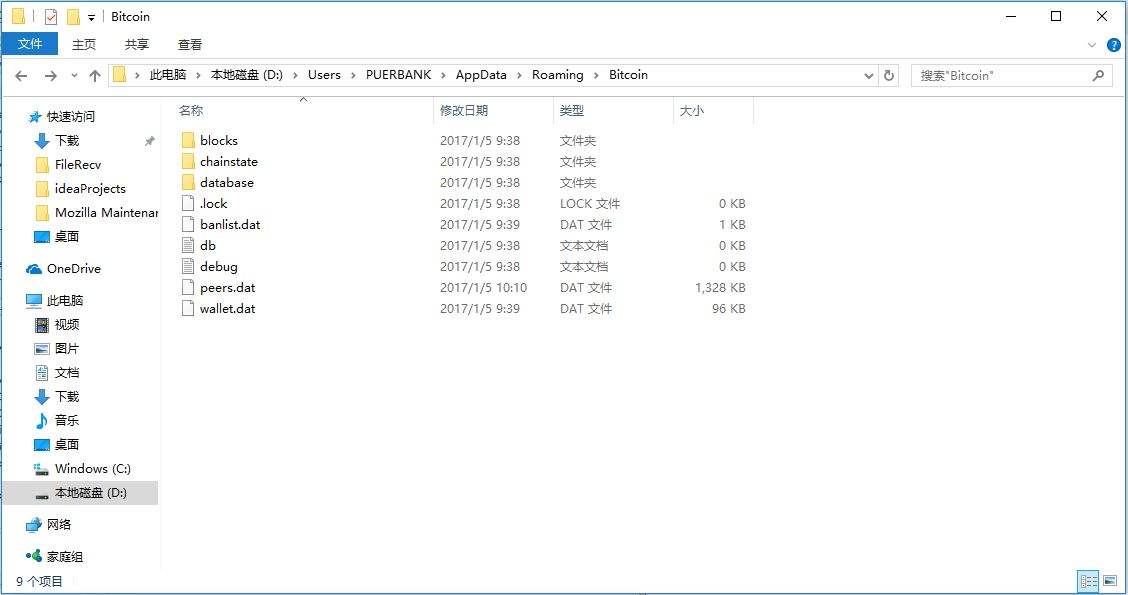
Task: Open the pinned 下载 under quick access
Action: pyautogui.click(x=67, y=140)
